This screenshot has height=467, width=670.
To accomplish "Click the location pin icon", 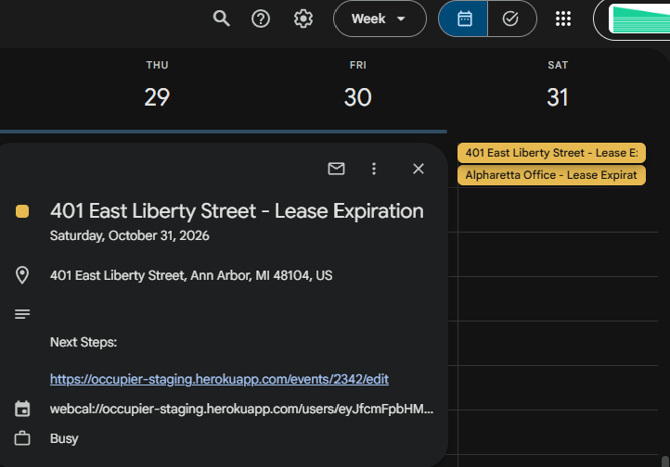I will click(x=22, y=275).
